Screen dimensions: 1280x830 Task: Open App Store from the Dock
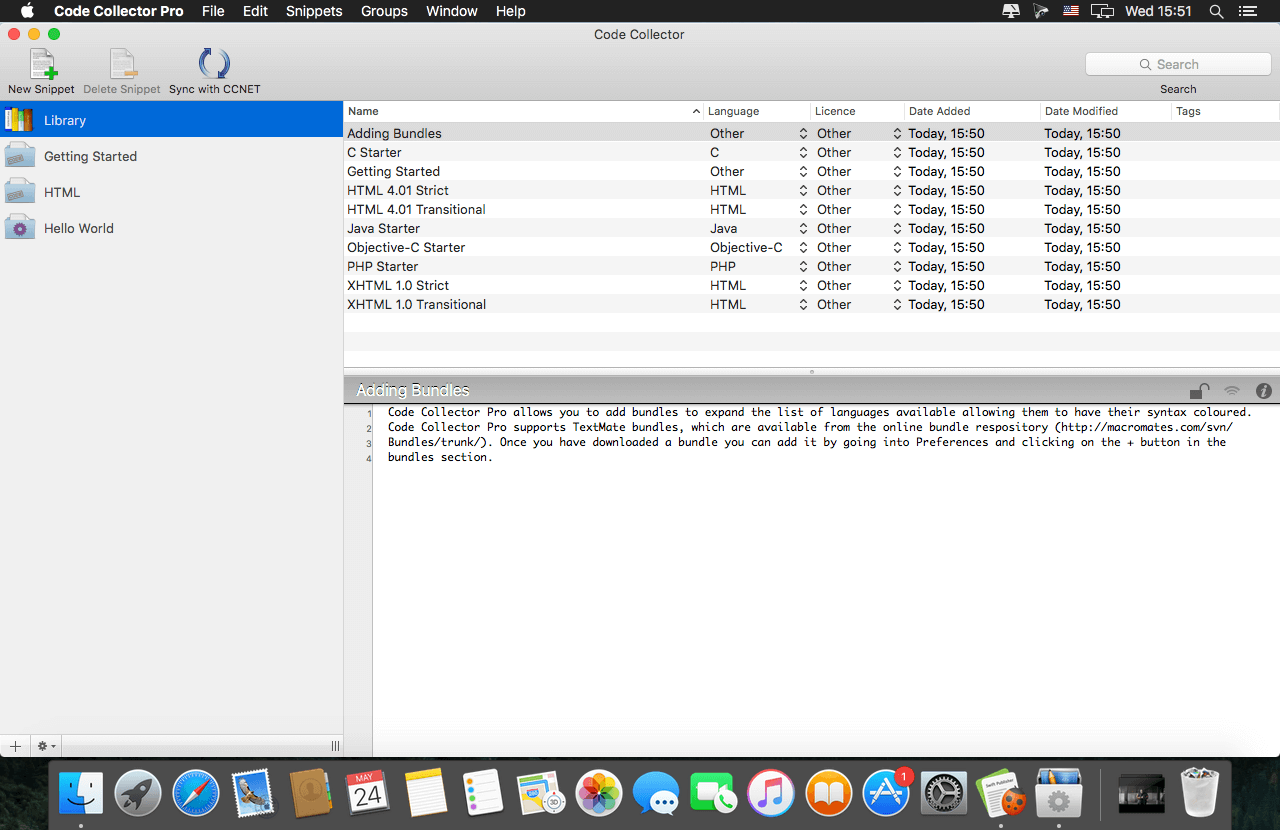coord(886,794)
